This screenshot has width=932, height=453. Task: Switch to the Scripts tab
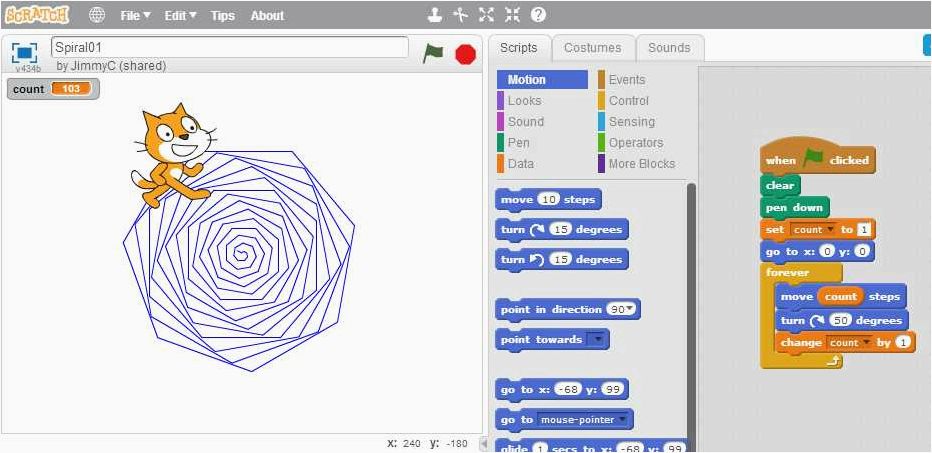[518, 48]
